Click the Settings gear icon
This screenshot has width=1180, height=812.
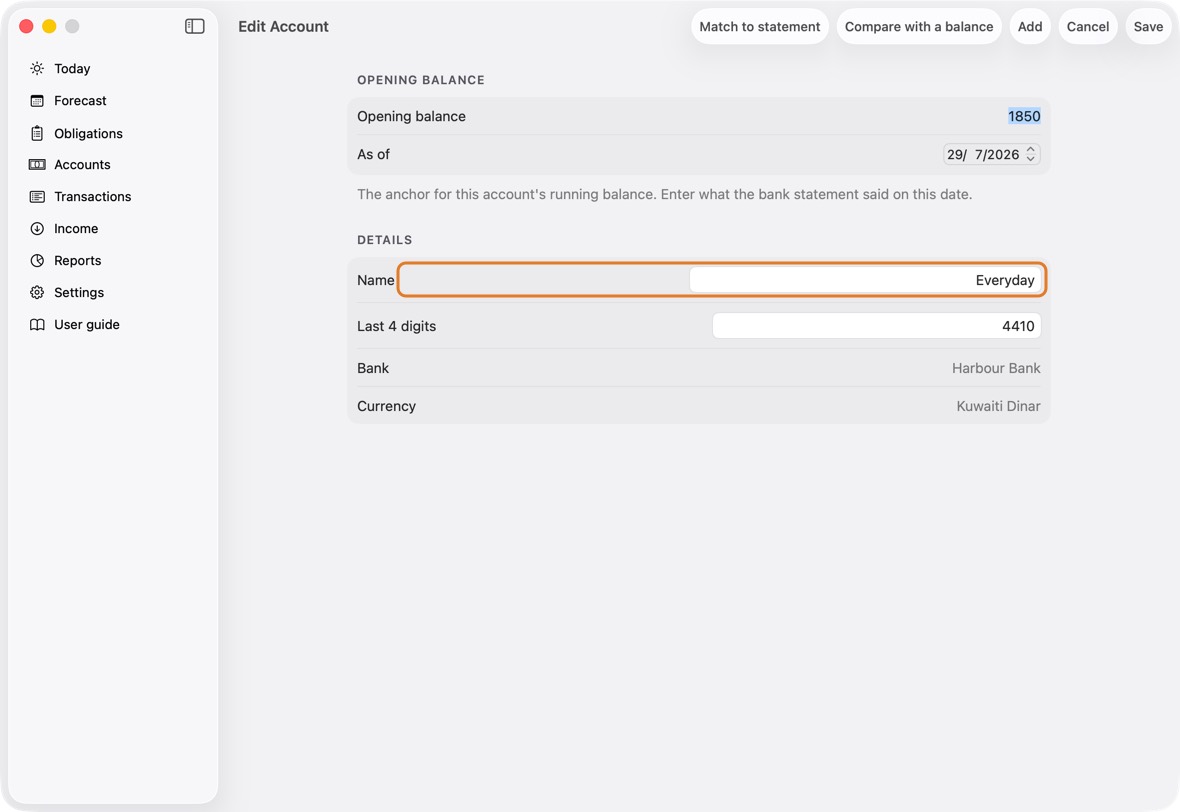[37, 293]
